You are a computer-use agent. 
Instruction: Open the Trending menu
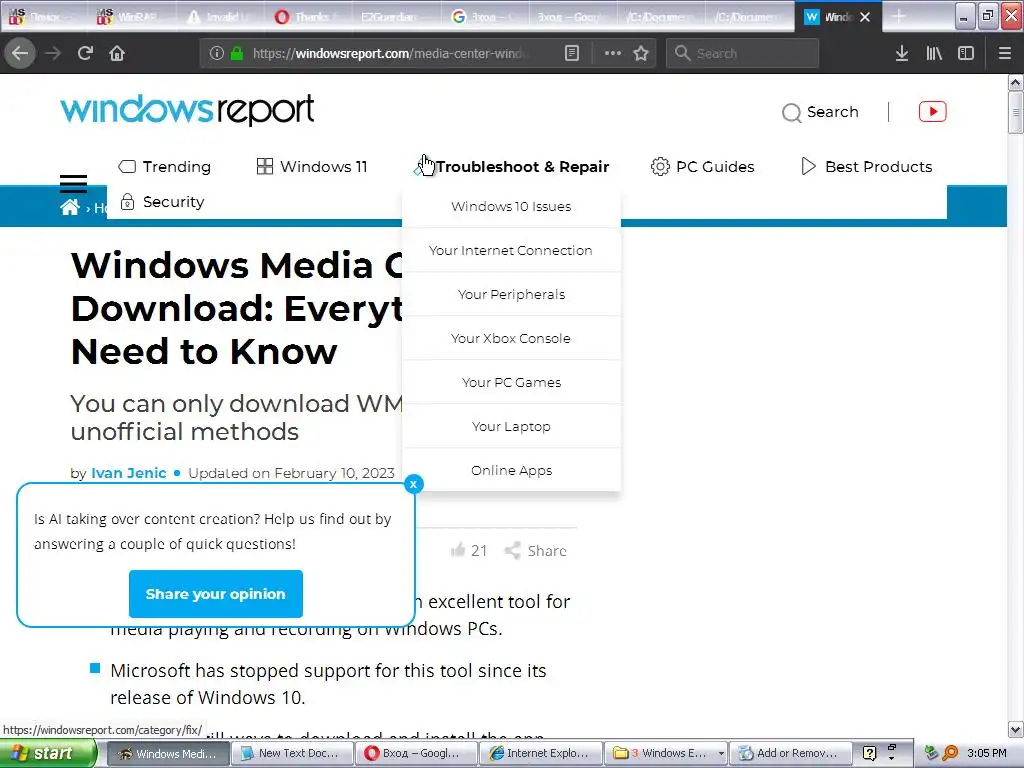[165, 167]
